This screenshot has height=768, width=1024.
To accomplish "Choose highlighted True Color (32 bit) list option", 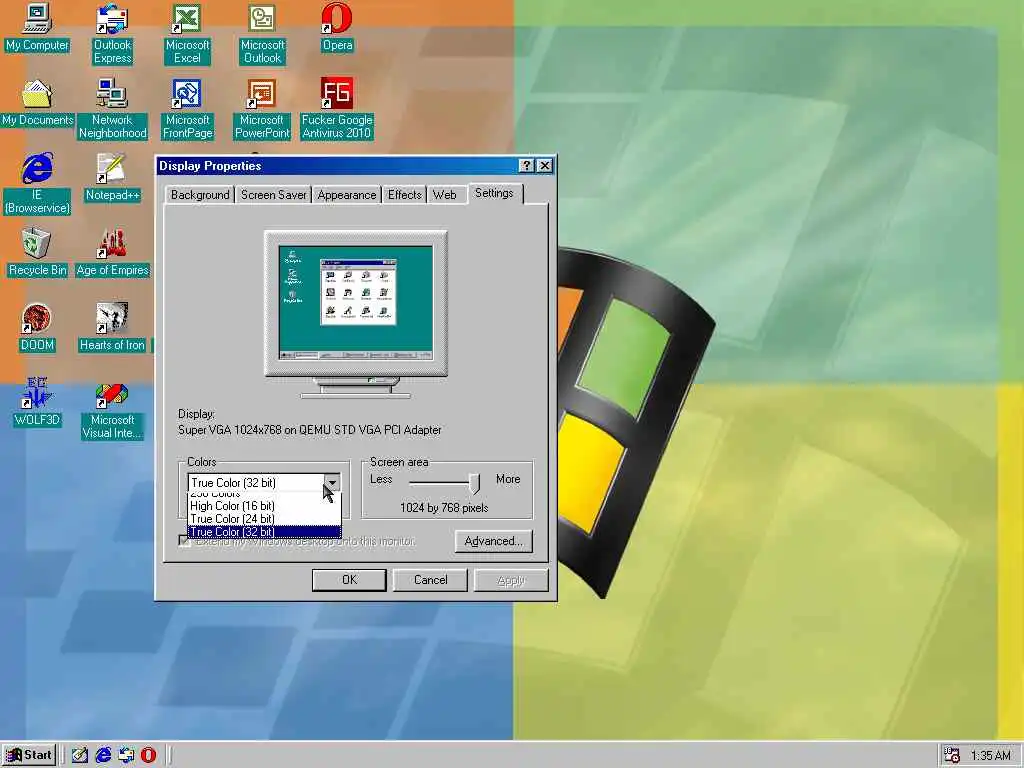I will point(264,532).
